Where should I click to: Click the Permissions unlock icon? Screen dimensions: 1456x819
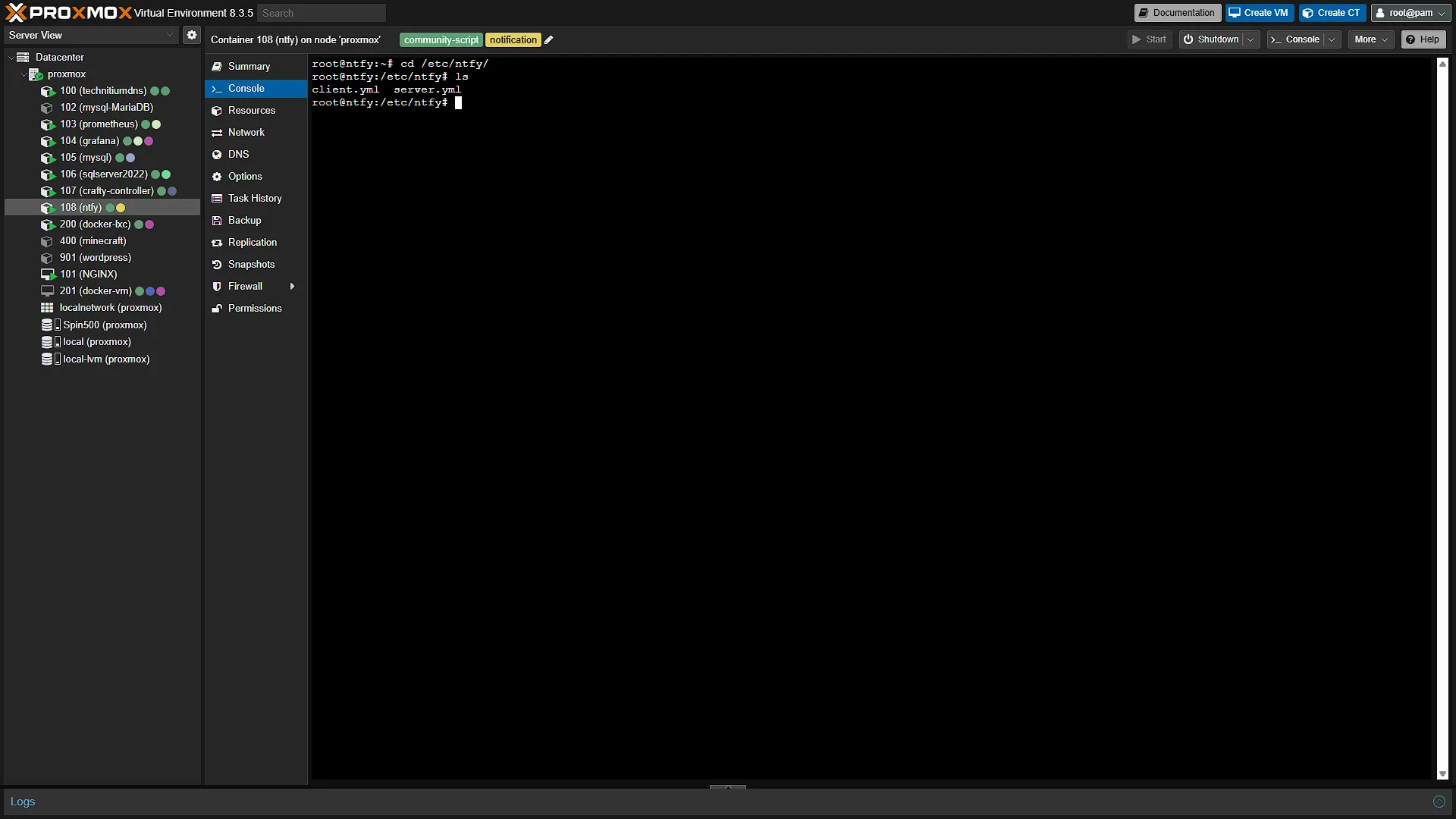217,309
